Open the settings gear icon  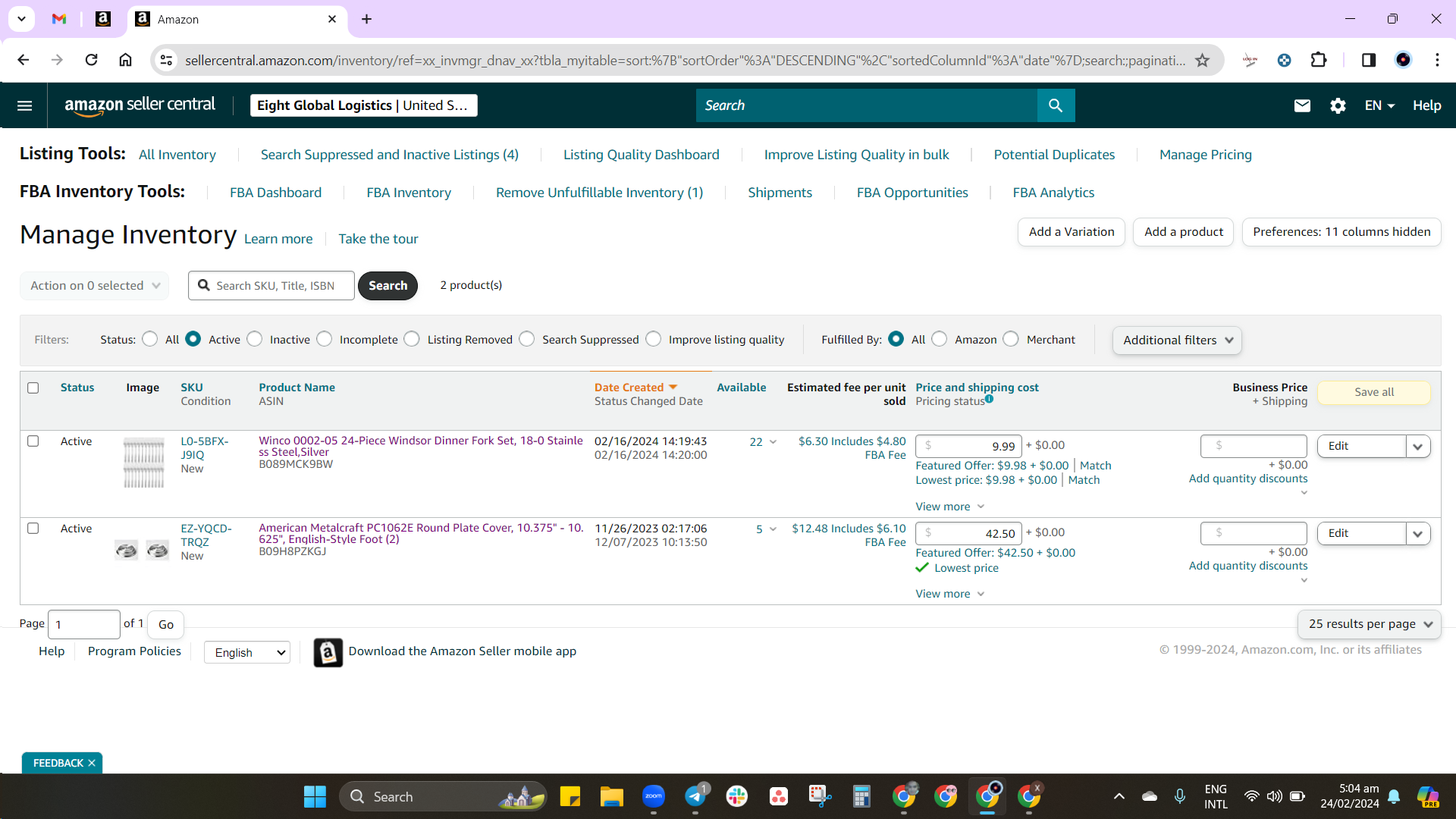coord(1338,105)
